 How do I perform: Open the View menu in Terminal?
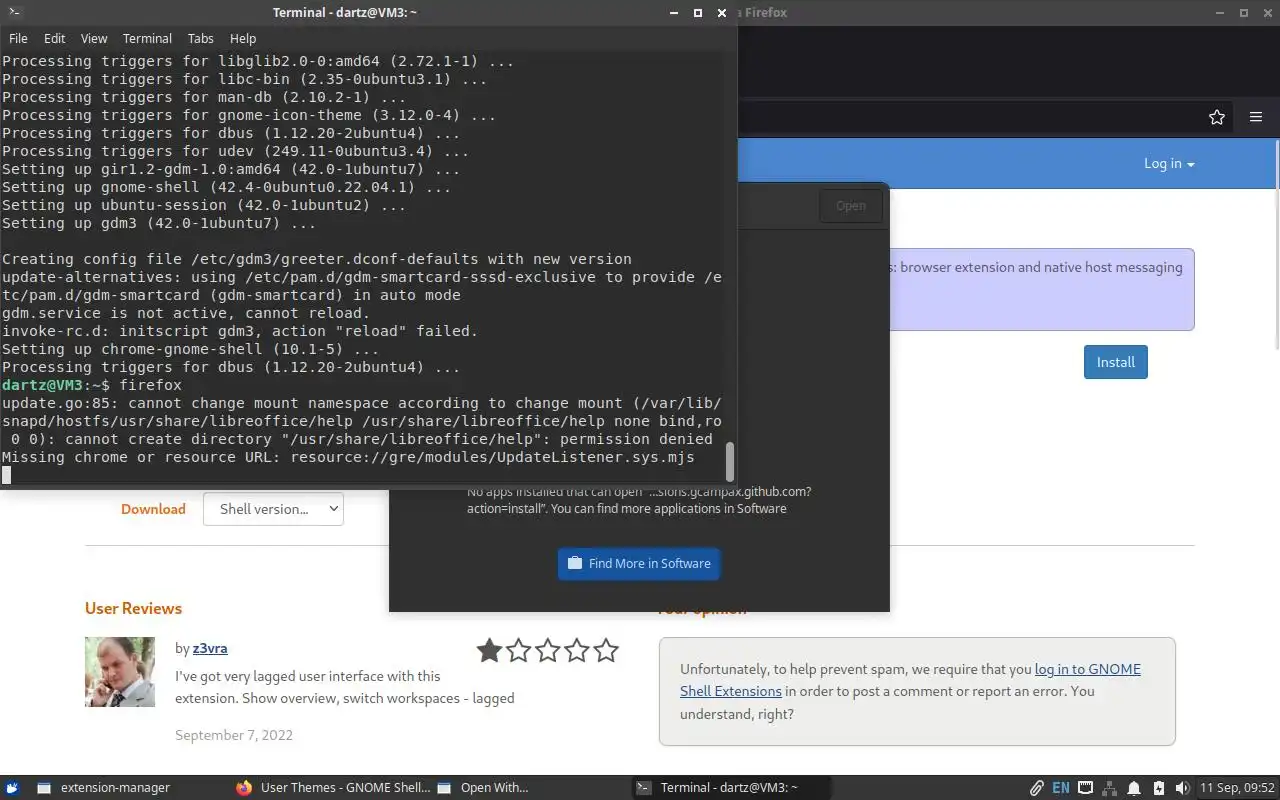(x=94, y=38)
